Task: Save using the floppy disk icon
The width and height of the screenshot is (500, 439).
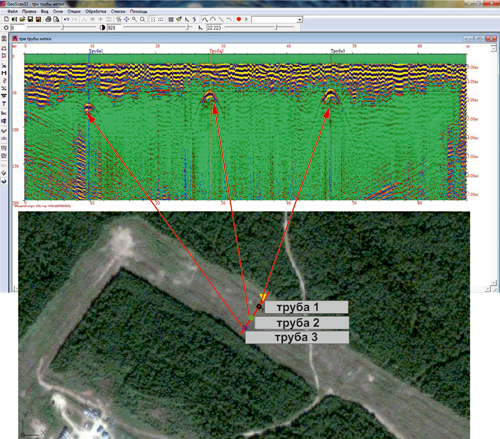Action: pos(30,19)
